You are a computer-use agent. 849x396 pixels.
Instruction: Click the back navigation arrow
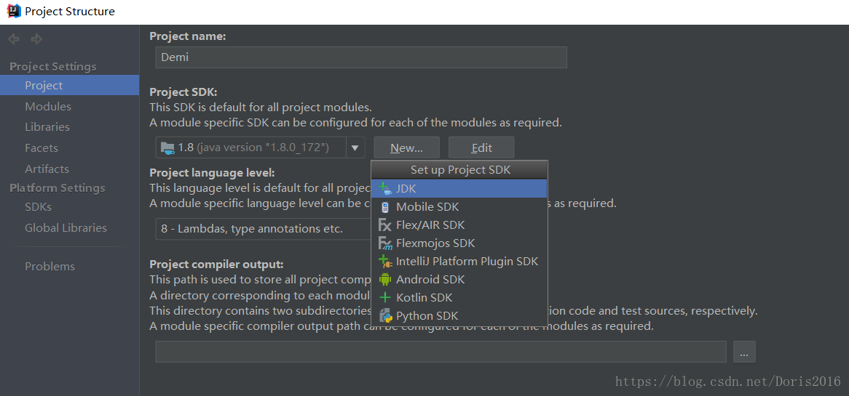coord(14,39)
